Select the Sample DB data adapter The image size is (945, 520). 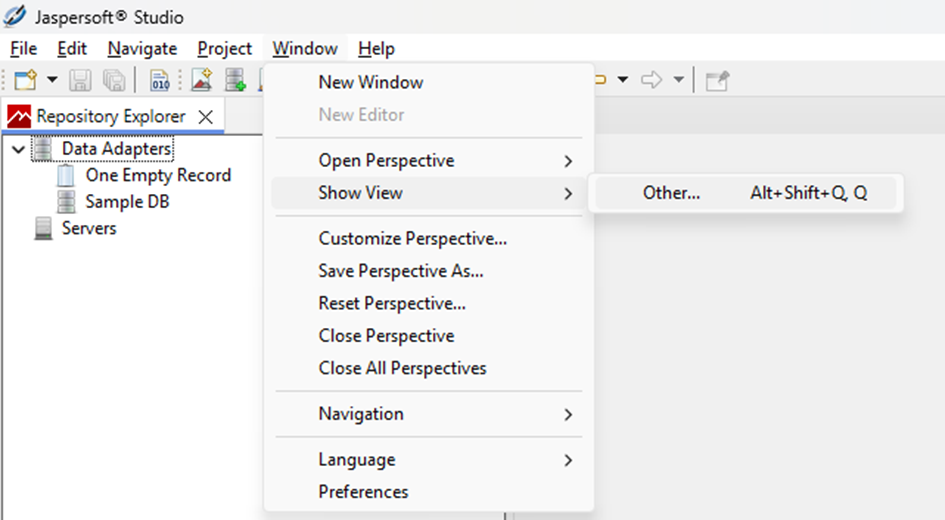(127, 202)
